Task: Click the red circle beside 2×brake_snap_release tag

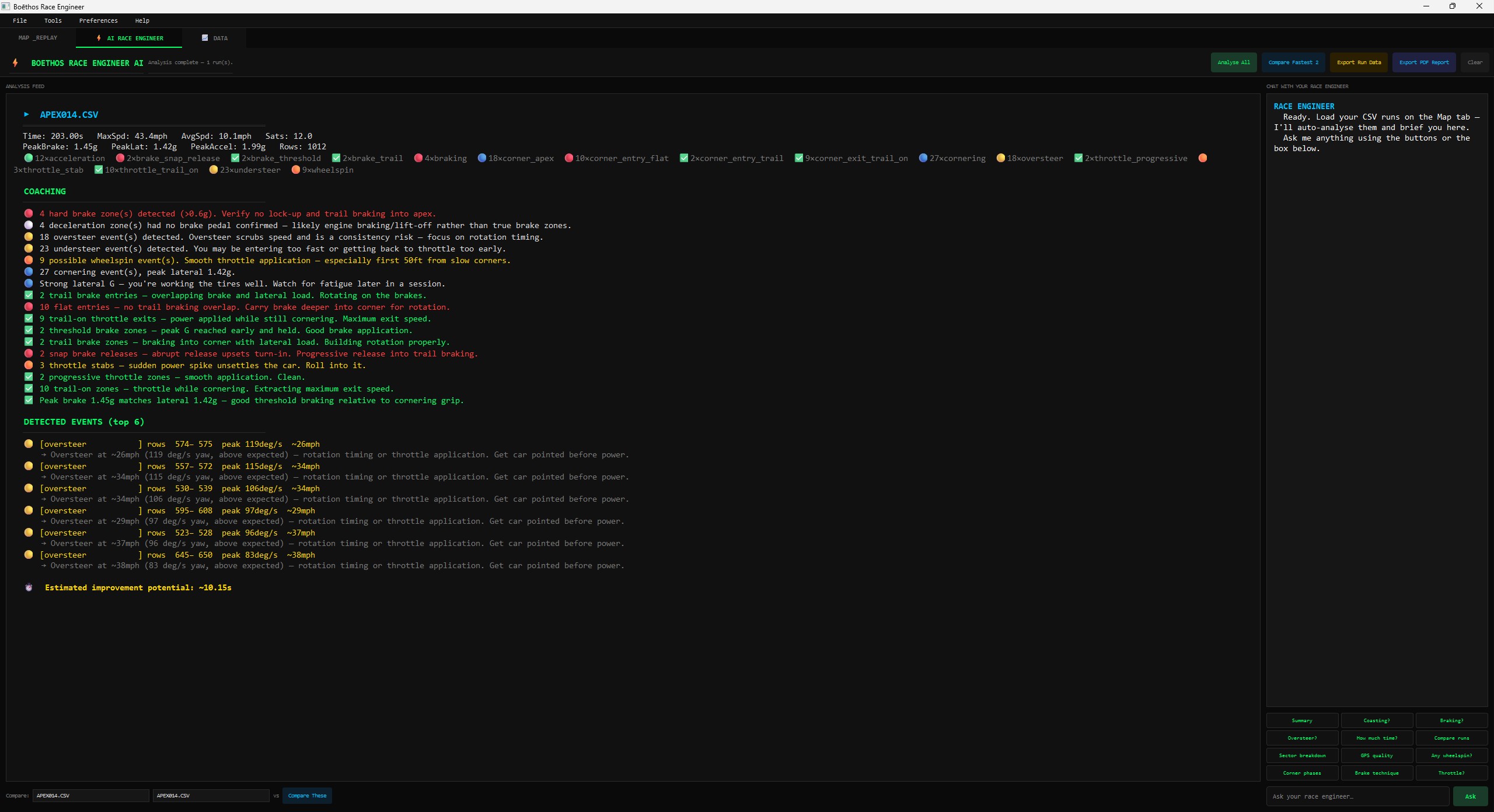Action: [x=120, y=158]
